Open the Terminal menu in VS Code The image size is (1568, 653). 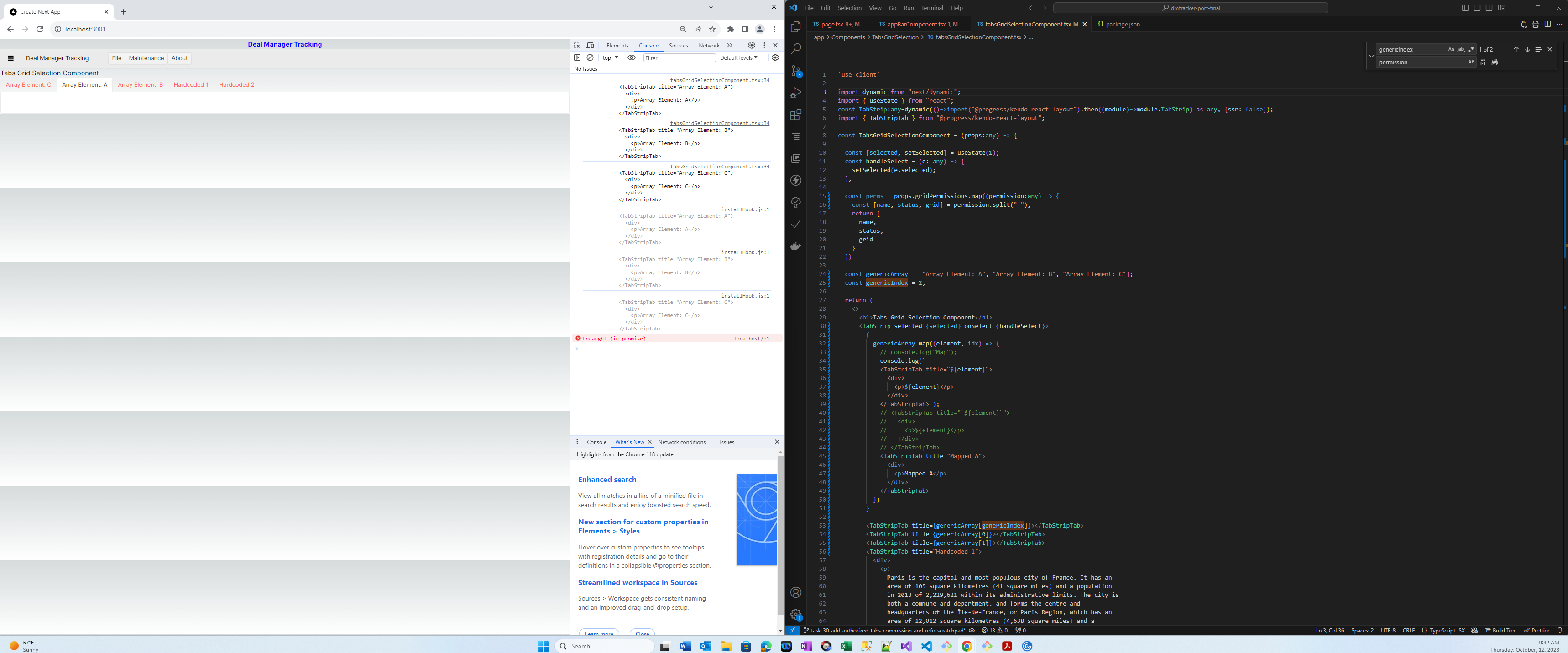931,8
